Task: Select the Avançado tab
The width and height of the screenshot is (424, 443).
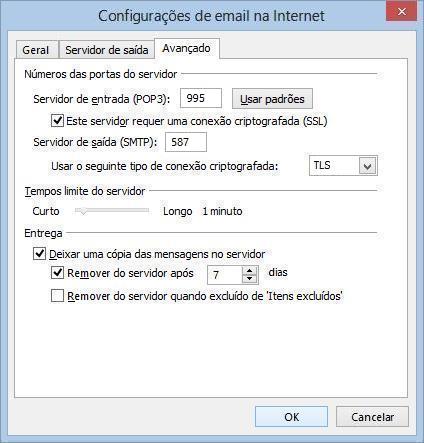Action: coord(186,49)
